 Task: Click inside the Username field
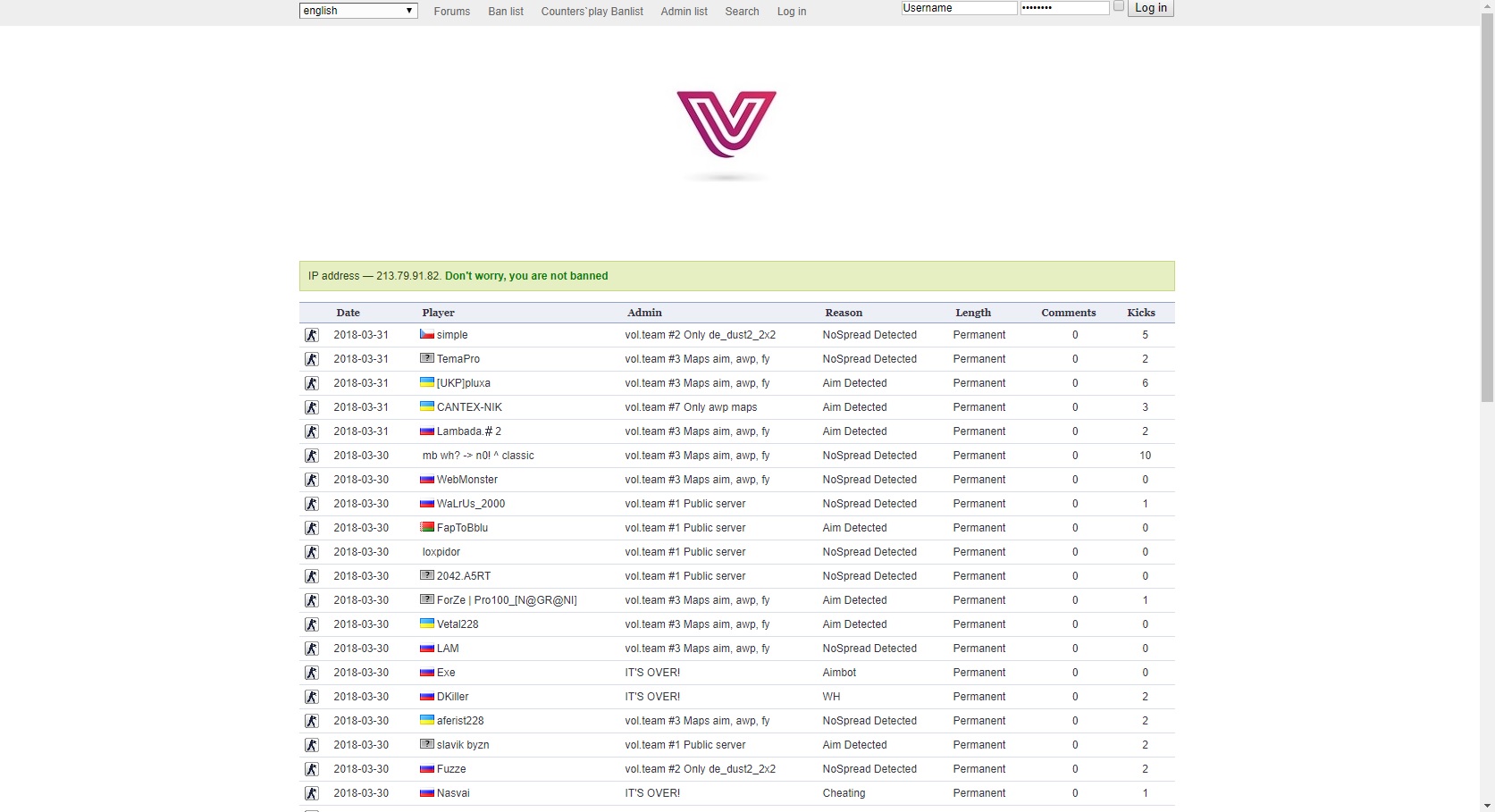[959, 8]
